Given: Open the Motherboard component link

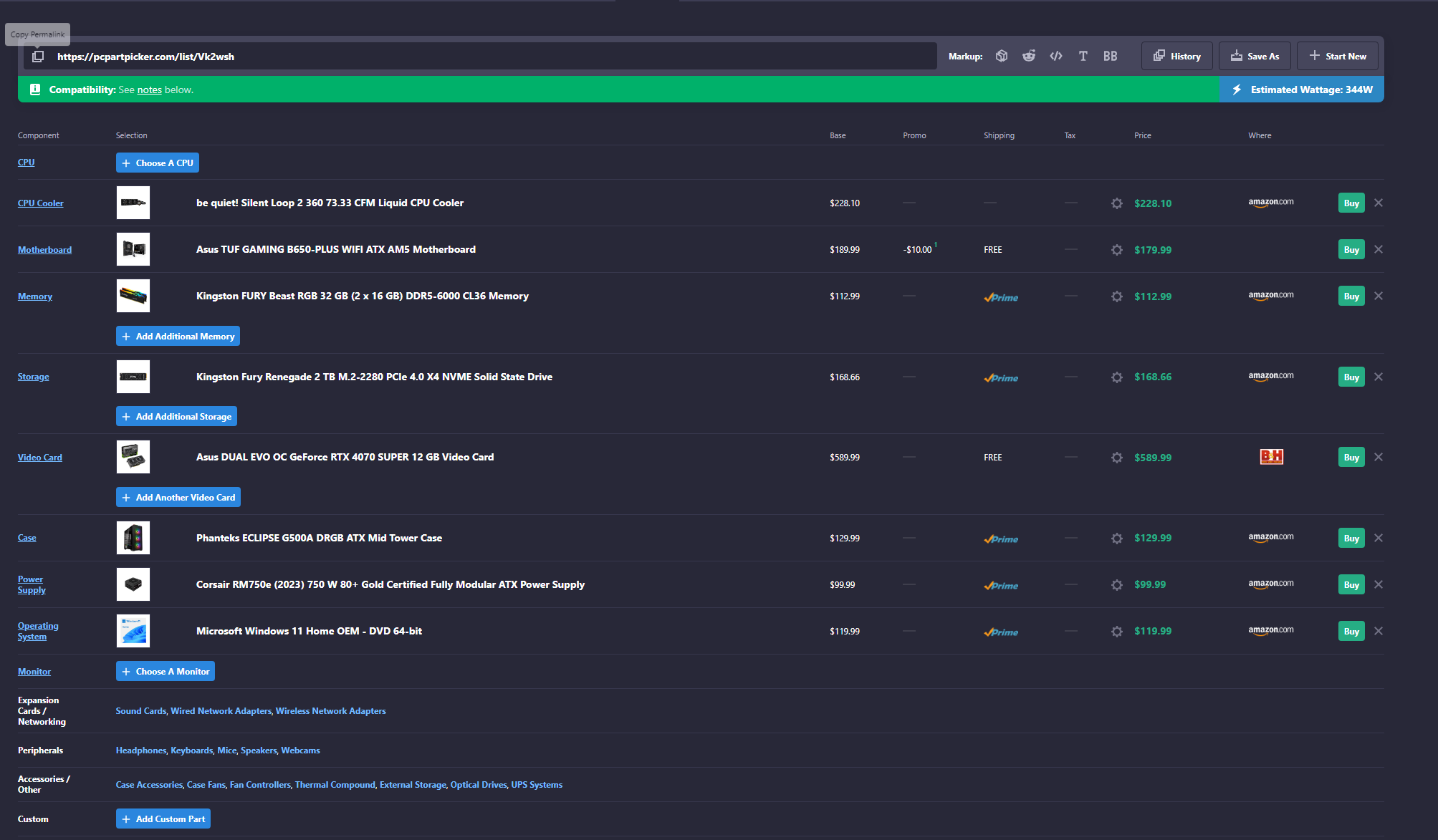Looking at the screenshot, I should pos(44,250).
